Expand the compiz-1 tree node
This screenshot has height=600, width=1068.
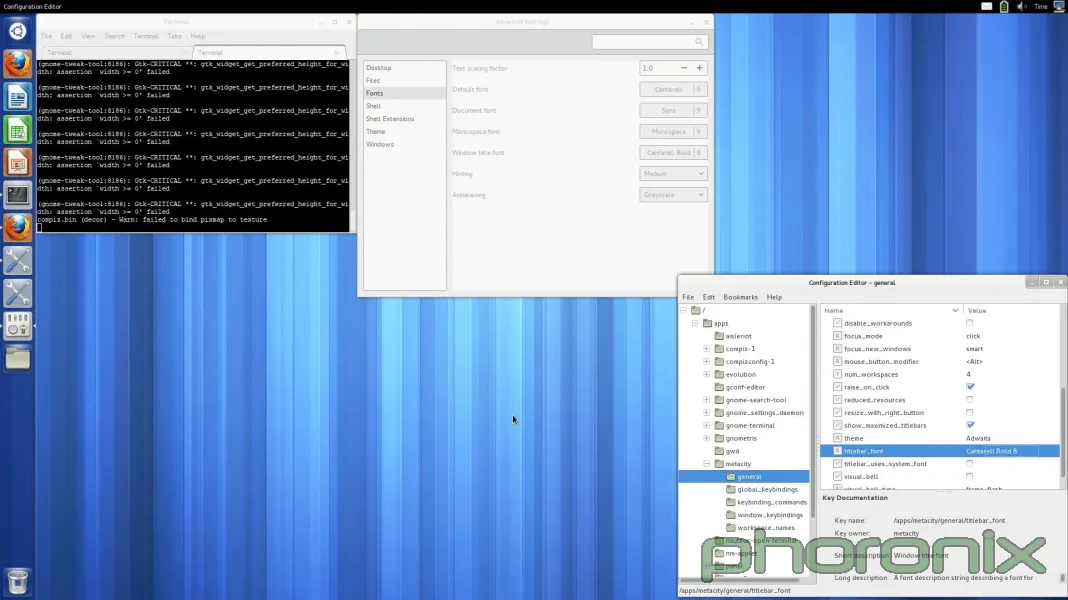tap(706, 349)
